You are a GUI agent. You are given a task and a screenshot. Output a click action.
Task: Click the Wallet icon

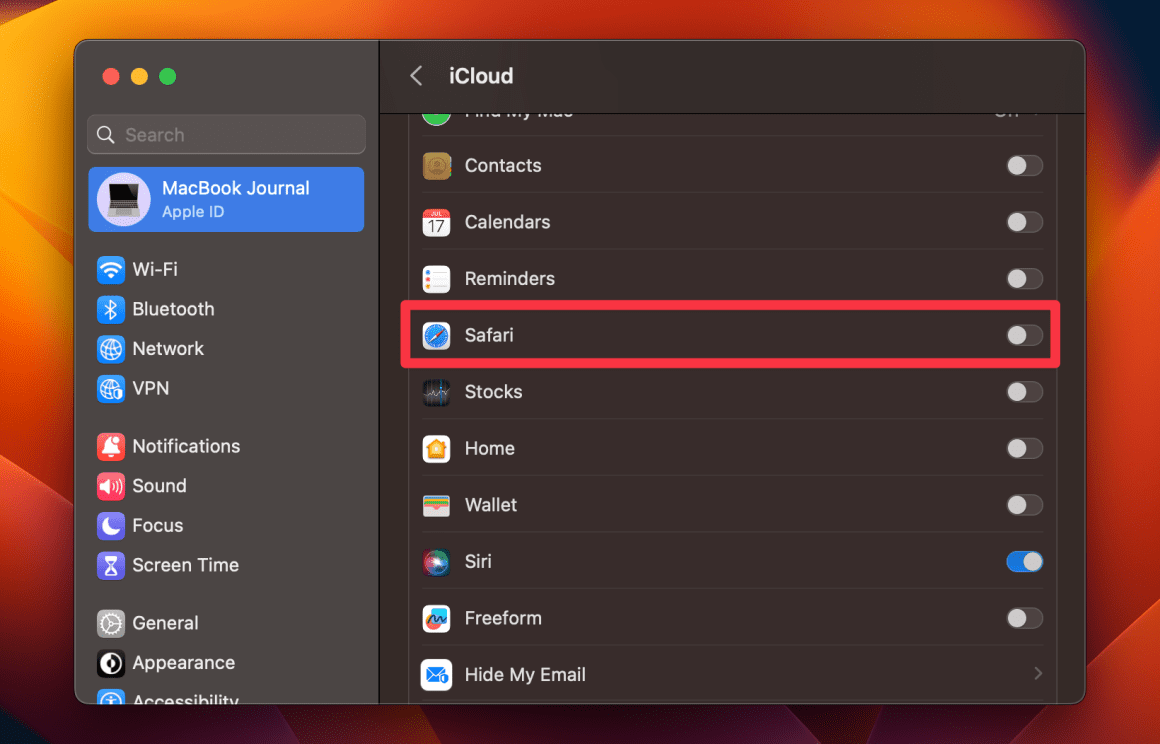point(436,505)
